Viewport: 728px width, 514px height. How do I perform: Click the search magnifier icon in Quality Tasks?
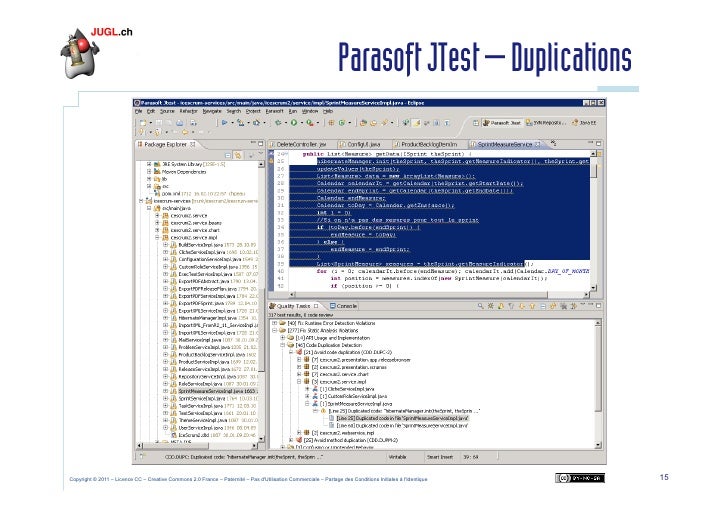tap(481, 306)
